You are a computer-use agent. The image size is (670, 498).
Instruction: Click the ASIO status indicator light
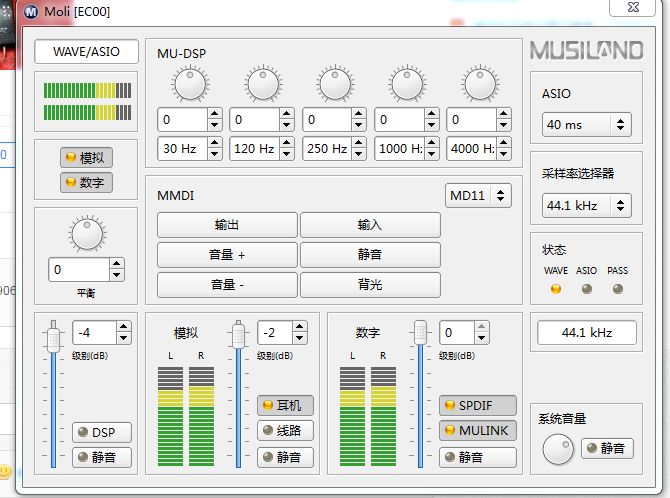pos(587,289)
